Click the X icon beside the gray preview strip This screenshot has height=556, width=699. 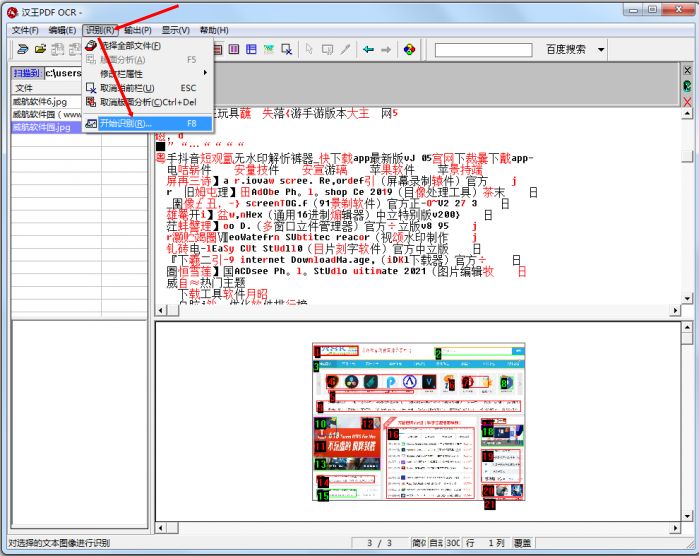point(687,70)
